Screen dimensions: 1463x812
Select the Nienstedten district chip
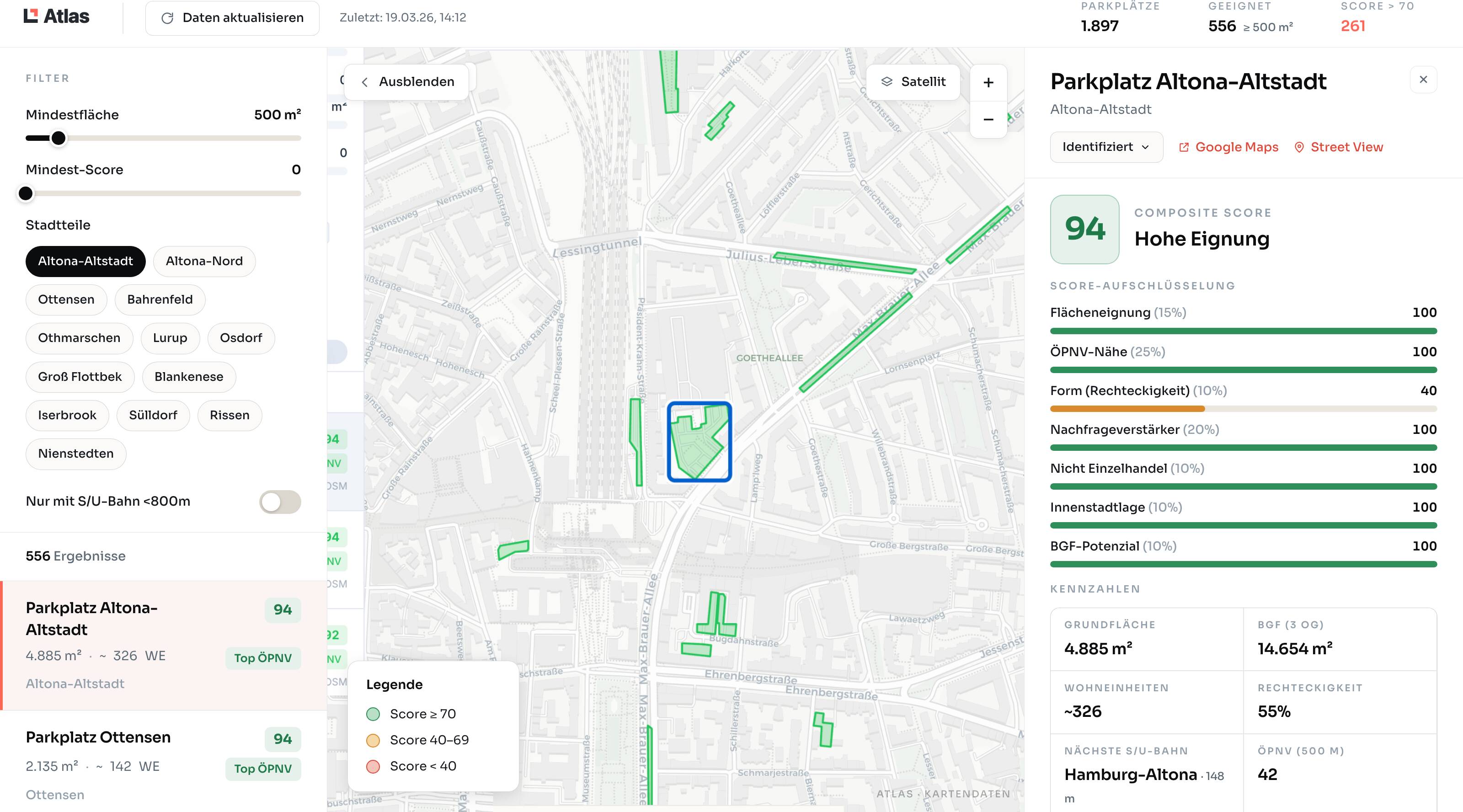coord(76,454)
